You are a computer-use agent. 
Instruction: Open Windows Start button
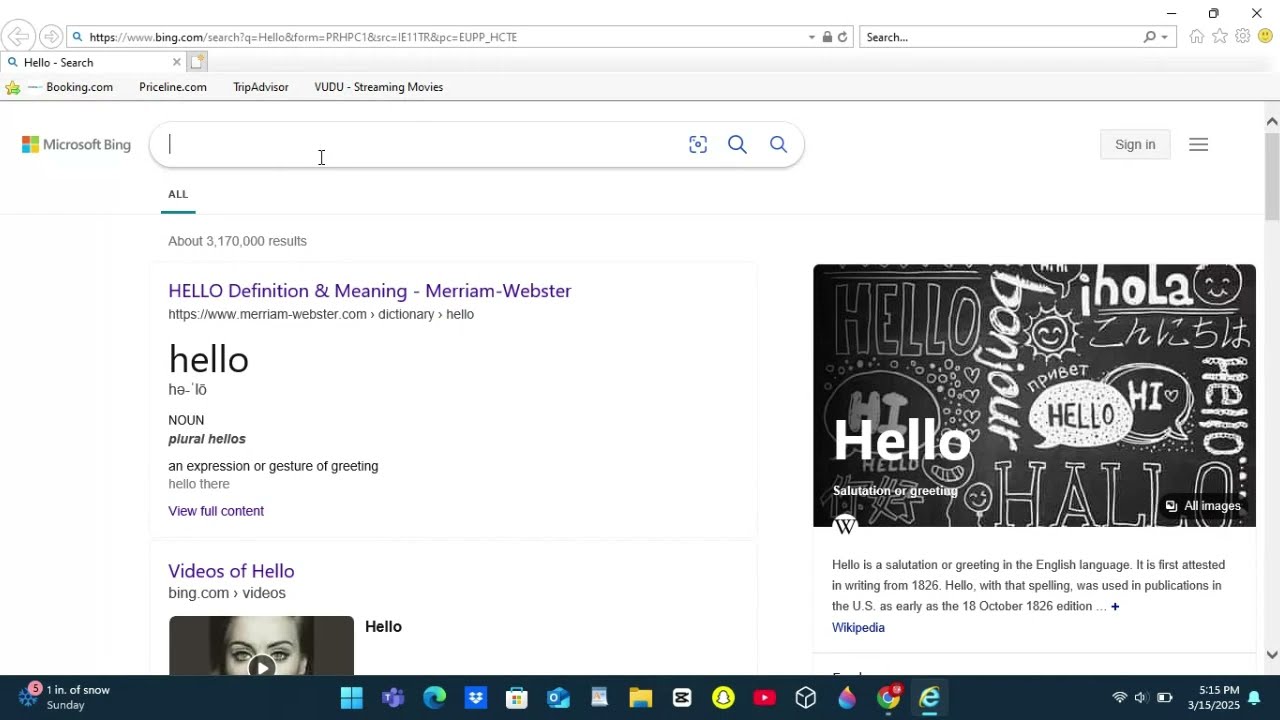(x=351, y=698)
